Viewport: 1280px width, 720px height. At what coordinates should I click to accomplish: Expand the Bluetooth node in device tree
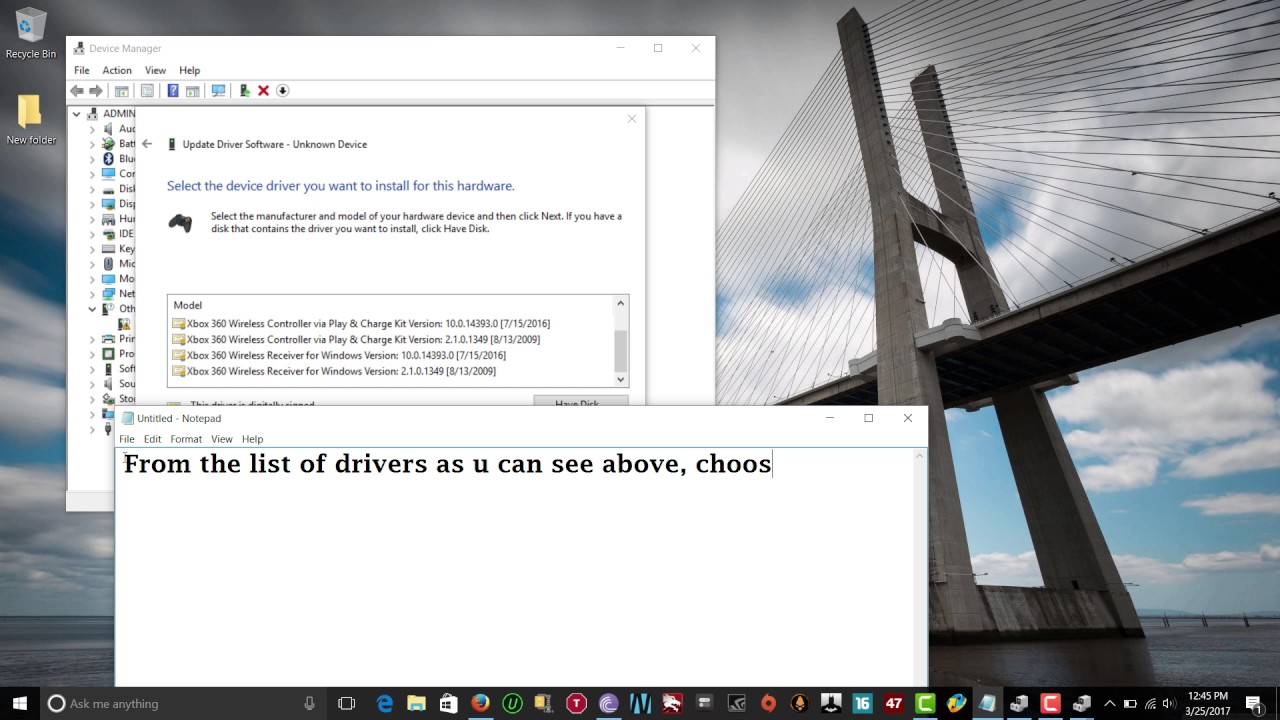click(92, 159)
